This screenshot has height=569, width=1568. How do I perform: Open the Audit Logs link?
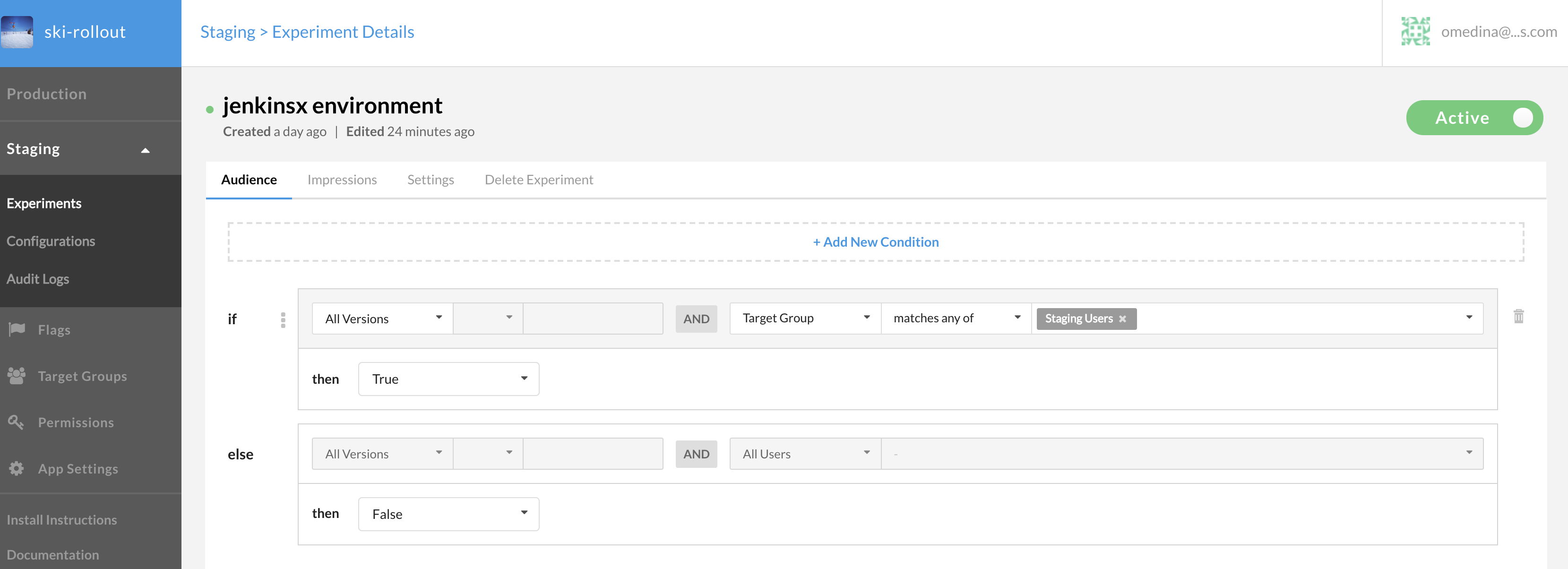click(38, 279)
